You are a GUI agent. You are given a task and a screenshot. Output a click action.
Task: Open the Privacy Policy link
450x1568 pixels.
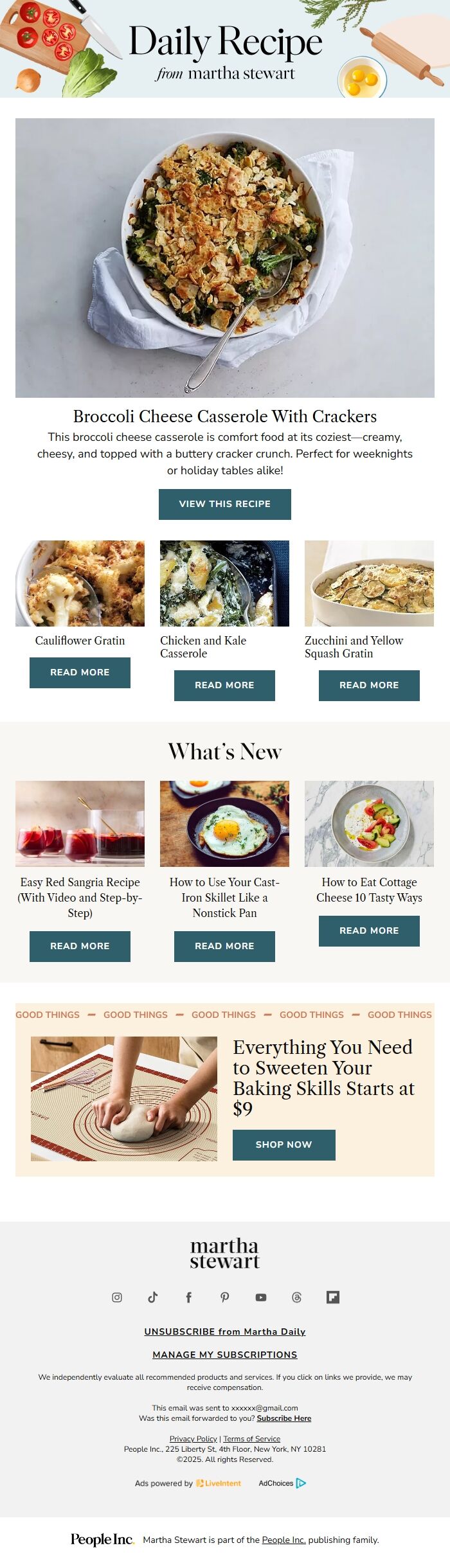point(194,1439)
